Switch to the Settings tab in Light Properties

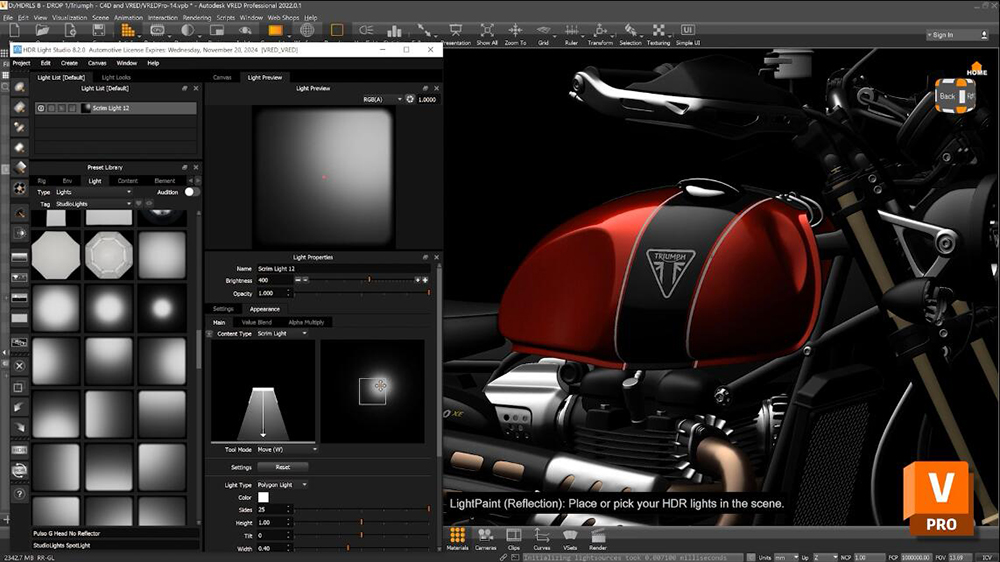click(x=223, y=309)
